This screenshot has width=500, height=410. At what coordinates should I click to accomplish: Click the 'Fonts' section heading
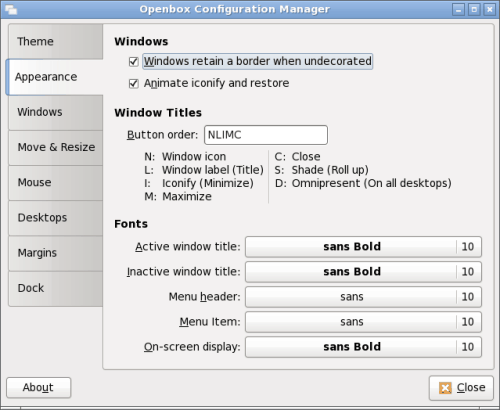tap(131, 224)
